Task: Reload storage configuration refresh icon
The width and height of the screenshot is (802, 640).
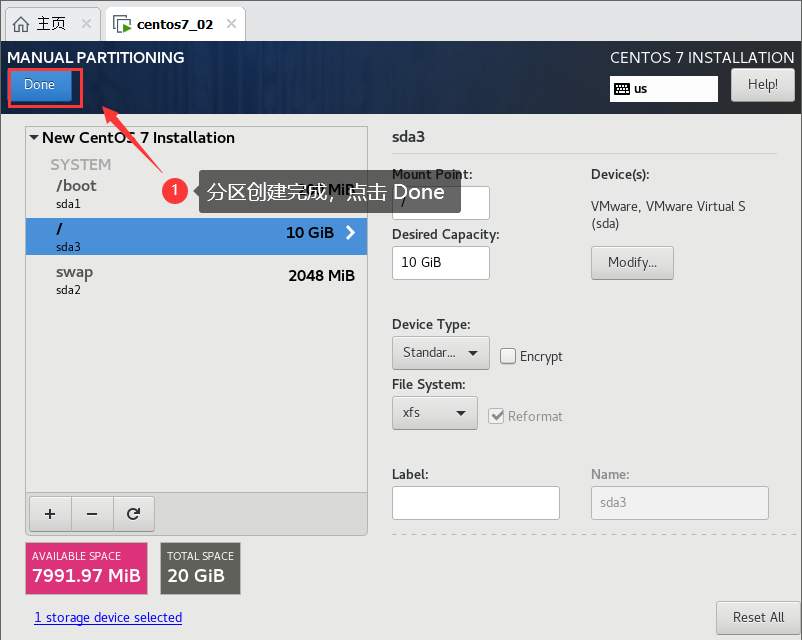Action: tap(133, 514)
